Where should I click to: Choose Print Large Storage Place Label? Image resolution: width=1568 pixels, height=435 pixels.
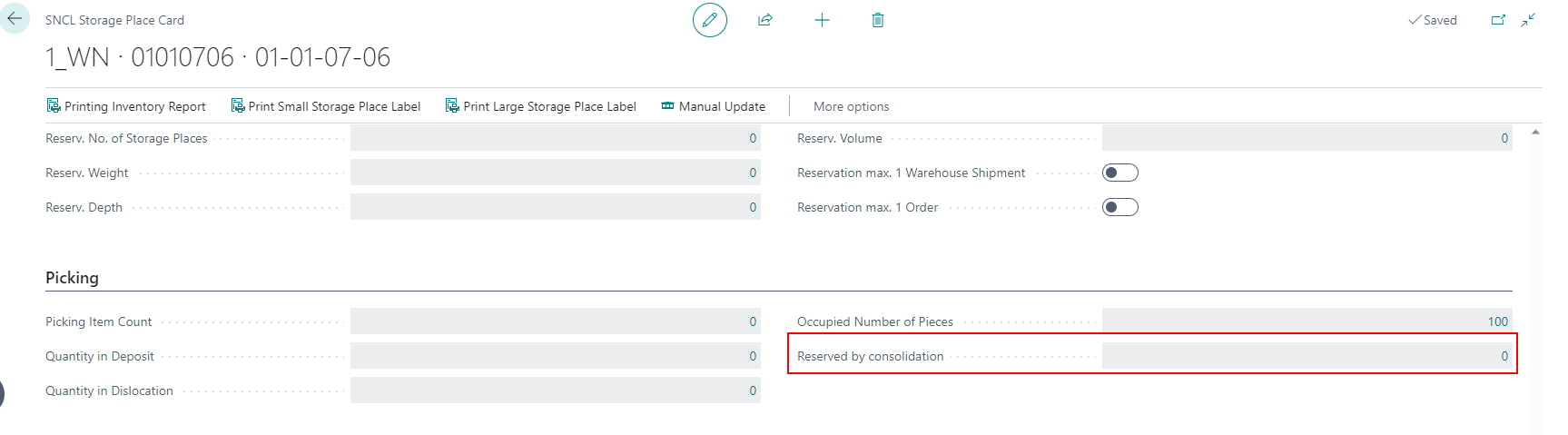click(541, 106)
